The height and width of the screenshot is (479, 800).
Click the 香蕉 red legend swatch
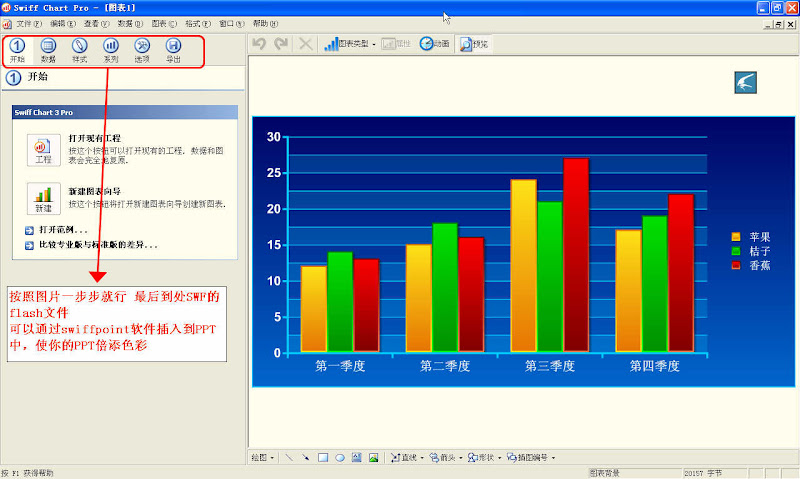click(x=736, y=265)
